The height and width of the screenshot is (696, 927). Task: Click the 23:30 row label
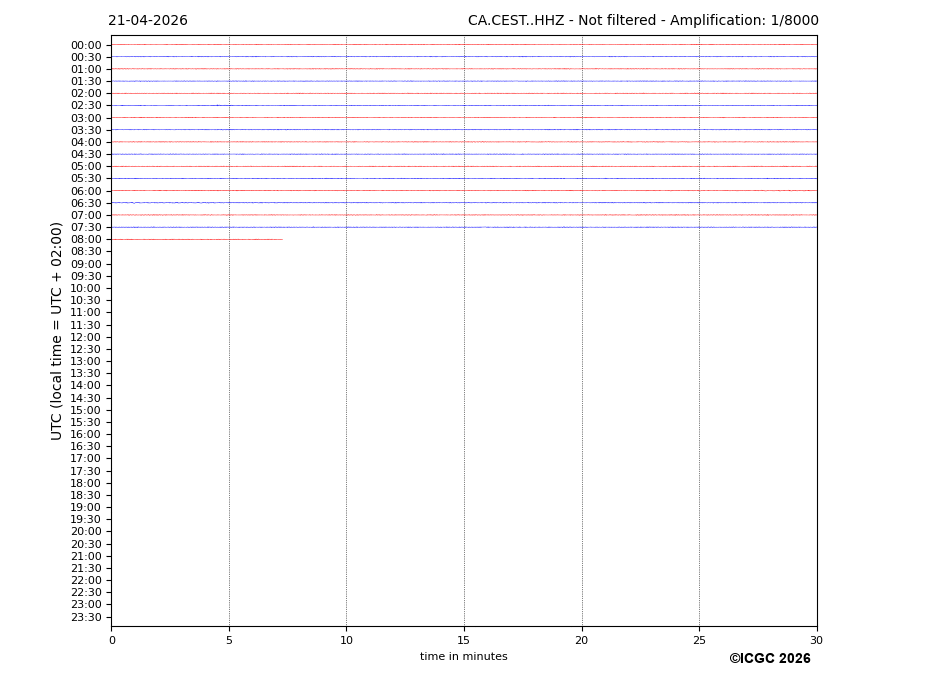click(x=86, y=617)
